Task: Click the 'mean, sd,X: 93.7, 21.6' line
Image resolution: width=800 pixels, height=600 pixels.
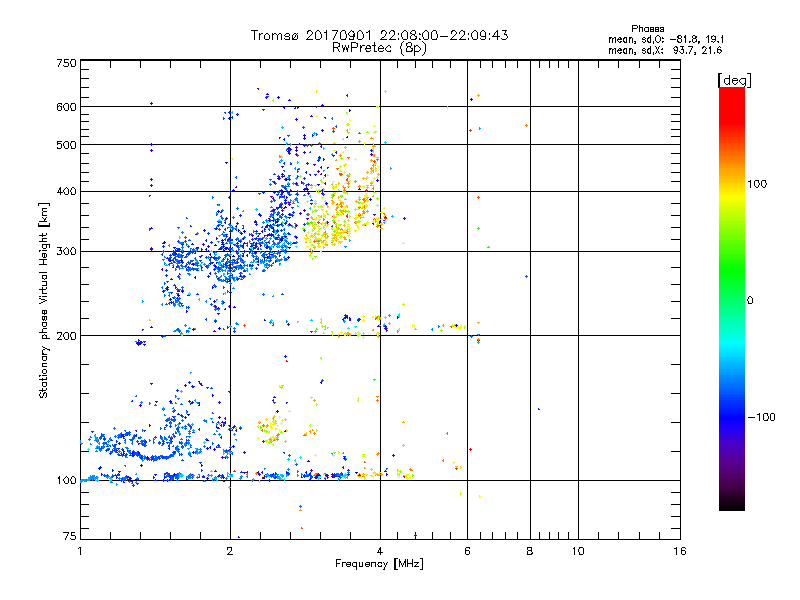Action: coord(665,50)
